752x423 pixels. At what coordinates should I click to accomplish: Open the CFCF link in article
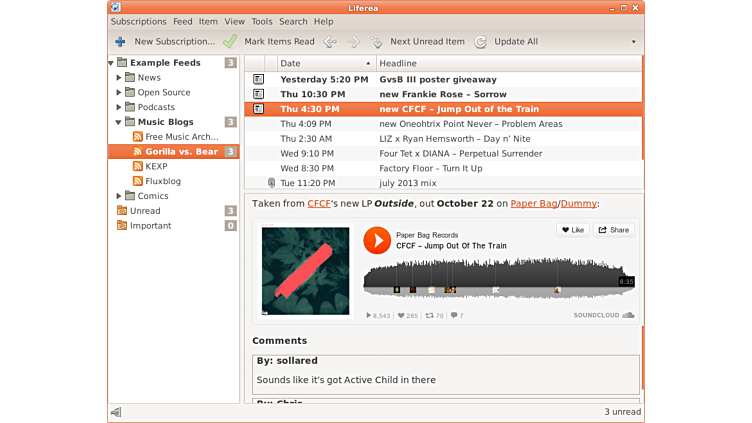click(x=319, y=203)
